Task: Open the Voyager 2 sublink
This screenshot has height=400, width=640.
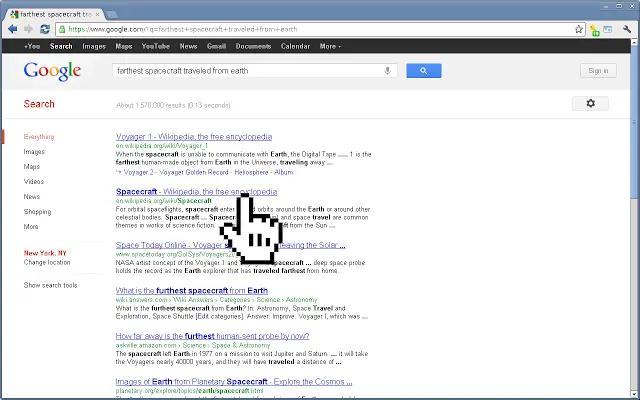Action: pos(137,172)
